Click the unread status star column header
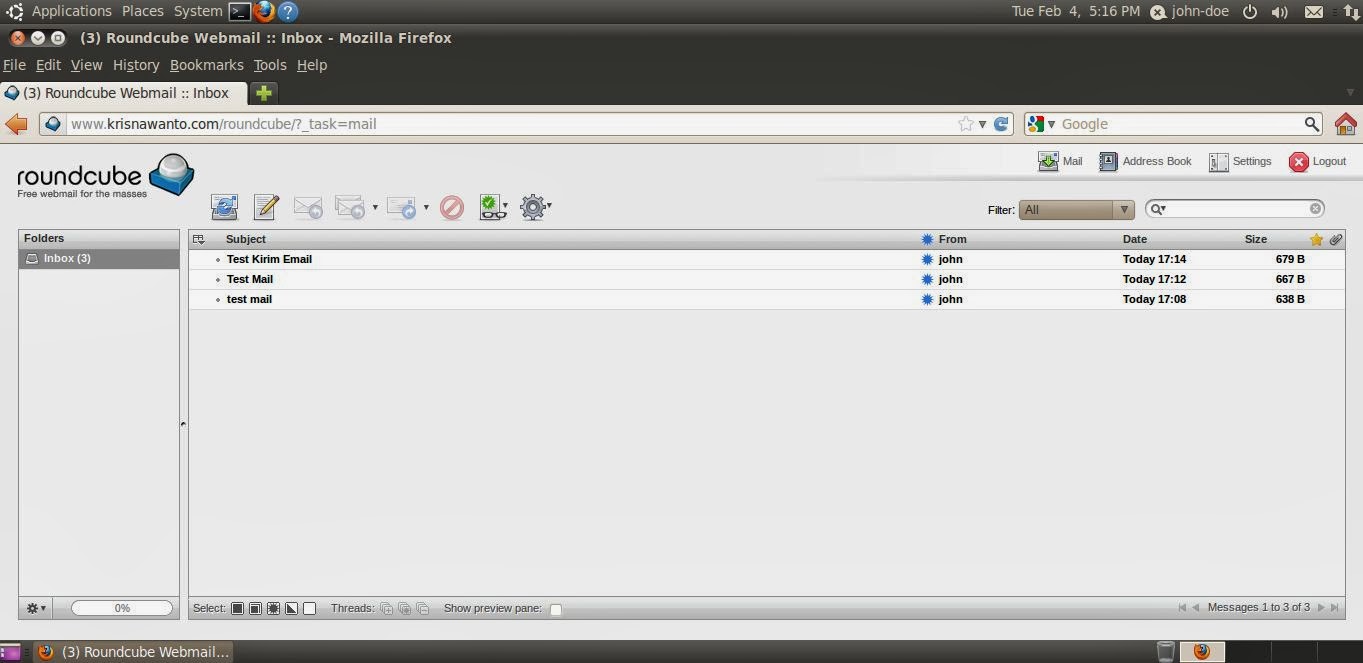 point(927,239)
